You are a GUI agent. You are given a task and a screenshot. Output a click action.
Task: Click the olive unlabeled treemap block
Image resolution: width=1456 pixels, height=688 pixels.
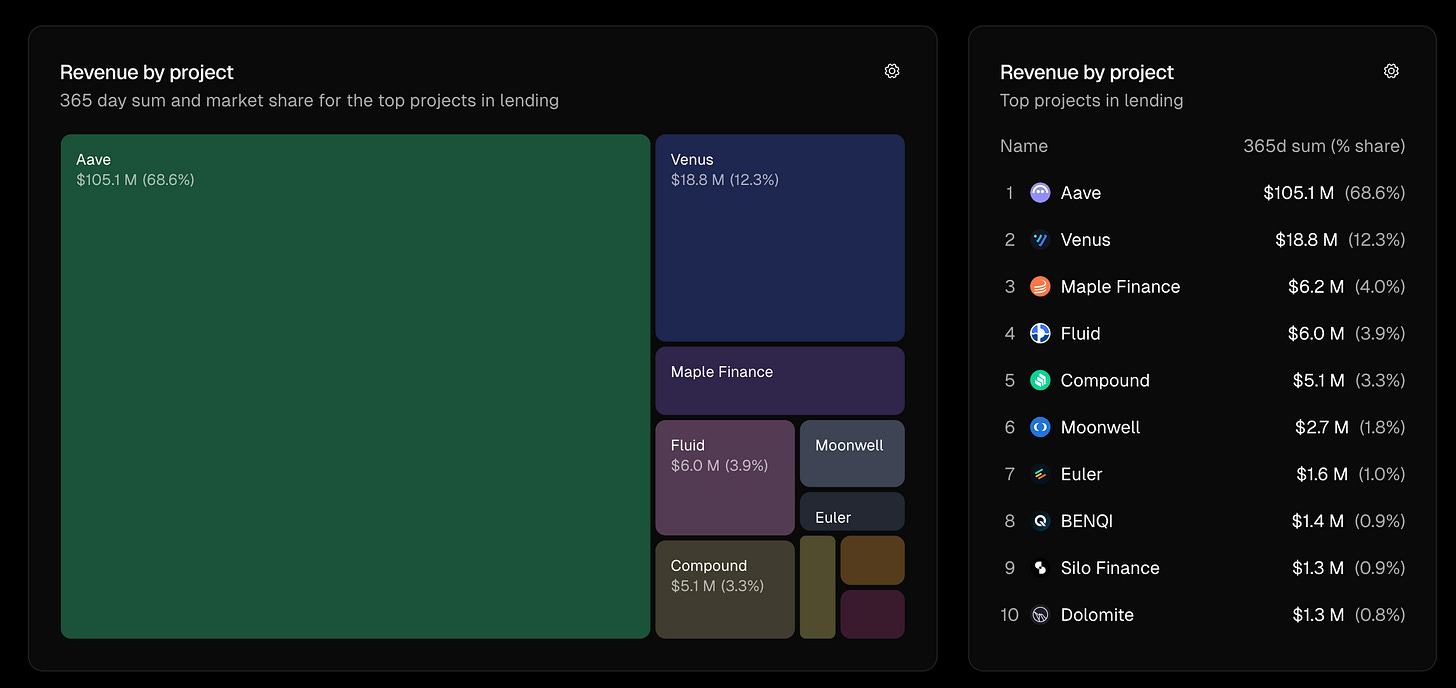point(817,587)
